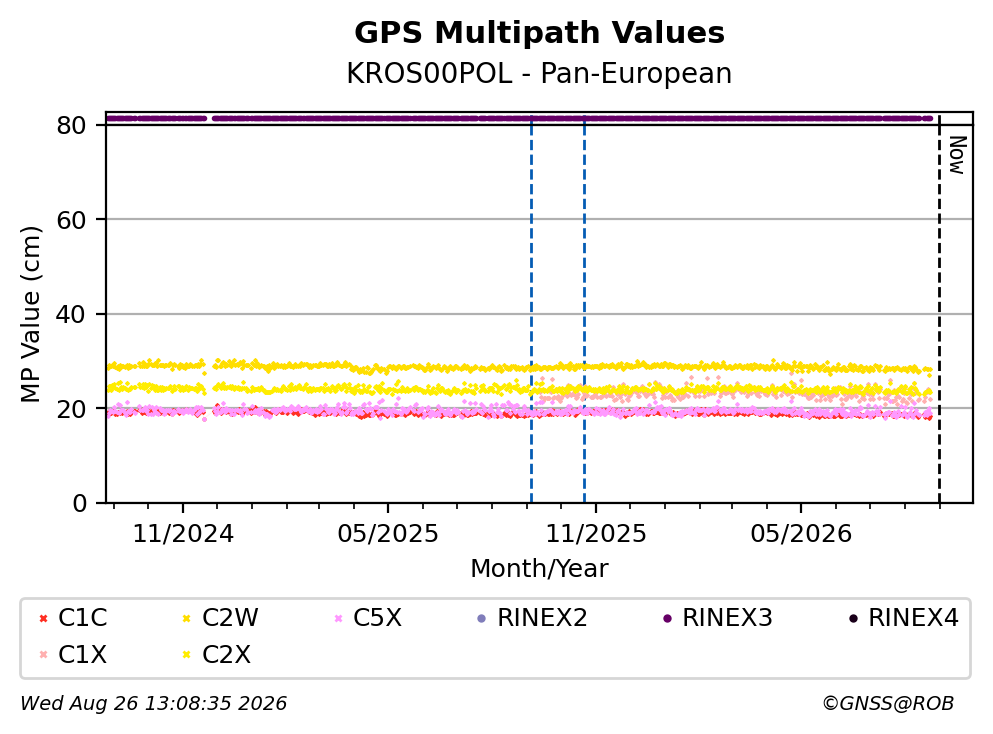Click the ©GNSS@ROB copyright text
The image size is (993, 734).
(888, 703)
